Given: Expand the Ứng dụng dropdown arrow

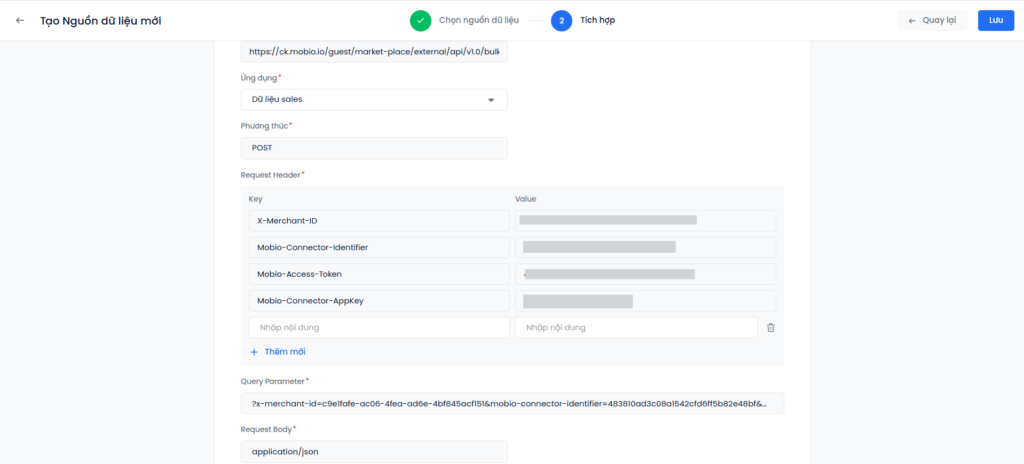Looking at the screenshot, I should [491, 100].
